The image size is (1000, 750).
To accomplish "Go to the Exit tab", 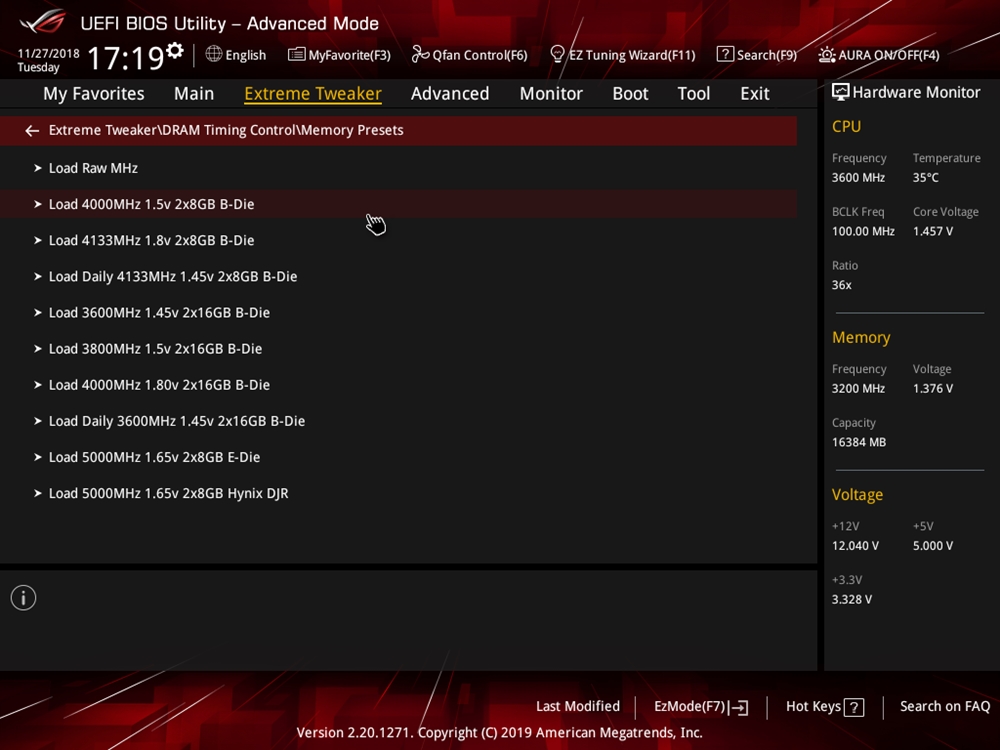I will pyautogui.click(x=754, y=94).
